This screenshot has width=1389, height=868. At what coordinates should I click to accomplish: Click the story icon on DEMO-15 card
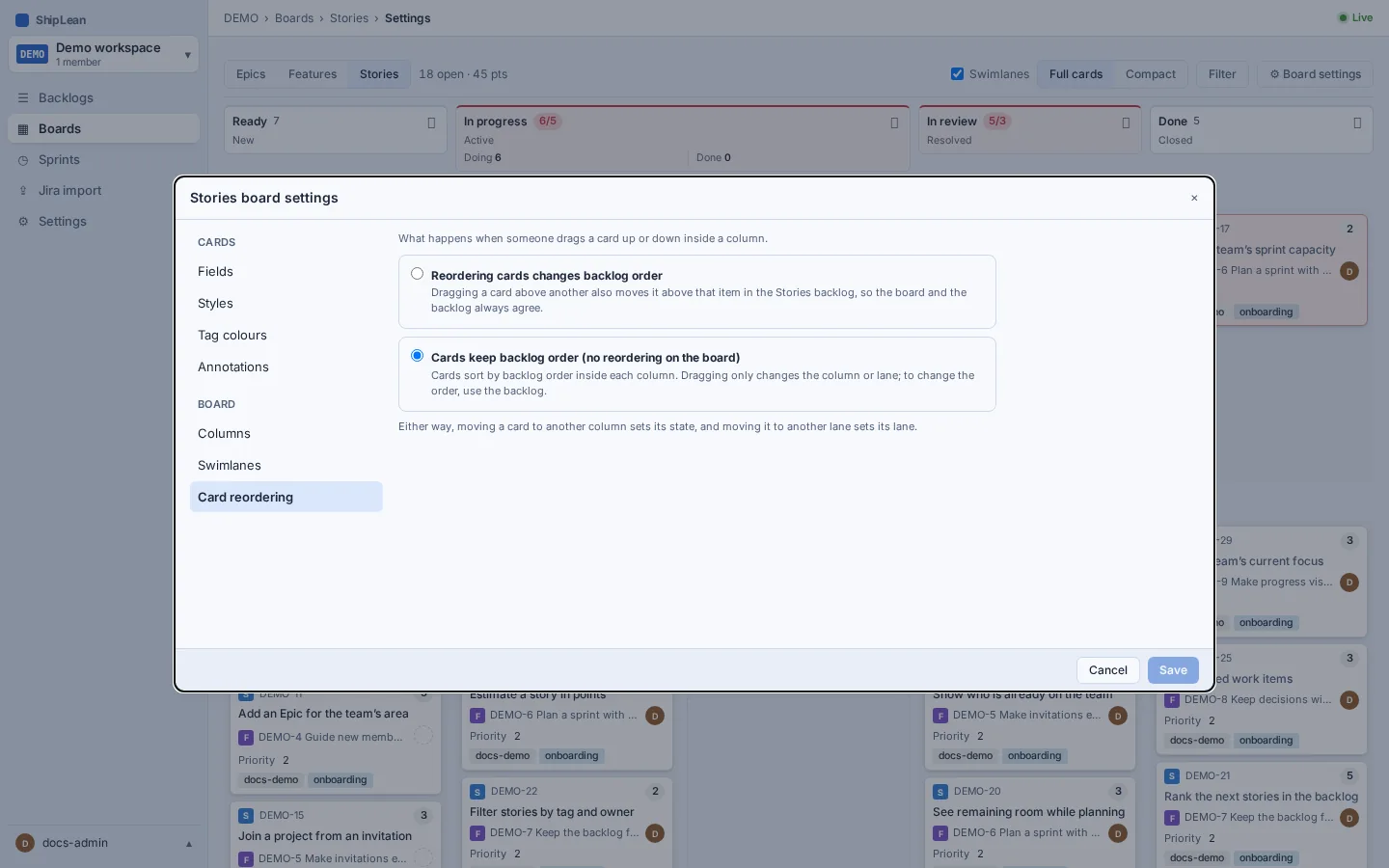pyautogui.click(x=246, y=816)
